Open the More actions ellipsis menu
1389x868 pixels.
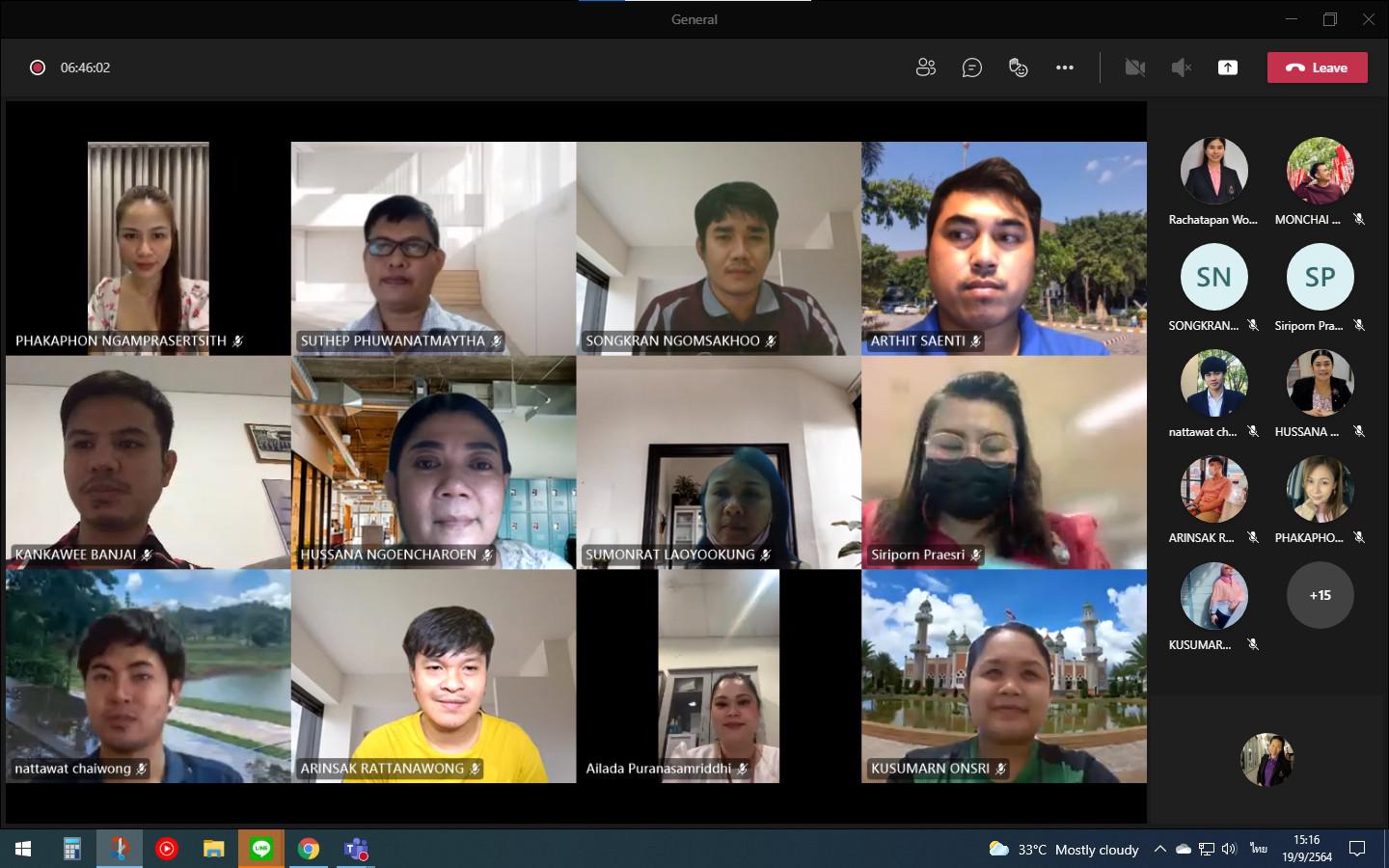(x=1065, y=68)
